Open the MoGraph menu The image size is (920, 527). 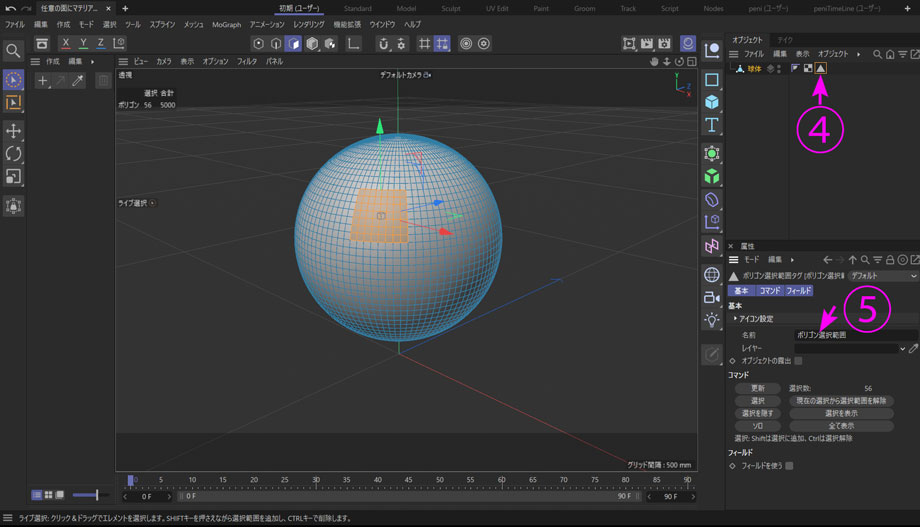(226, 24)
